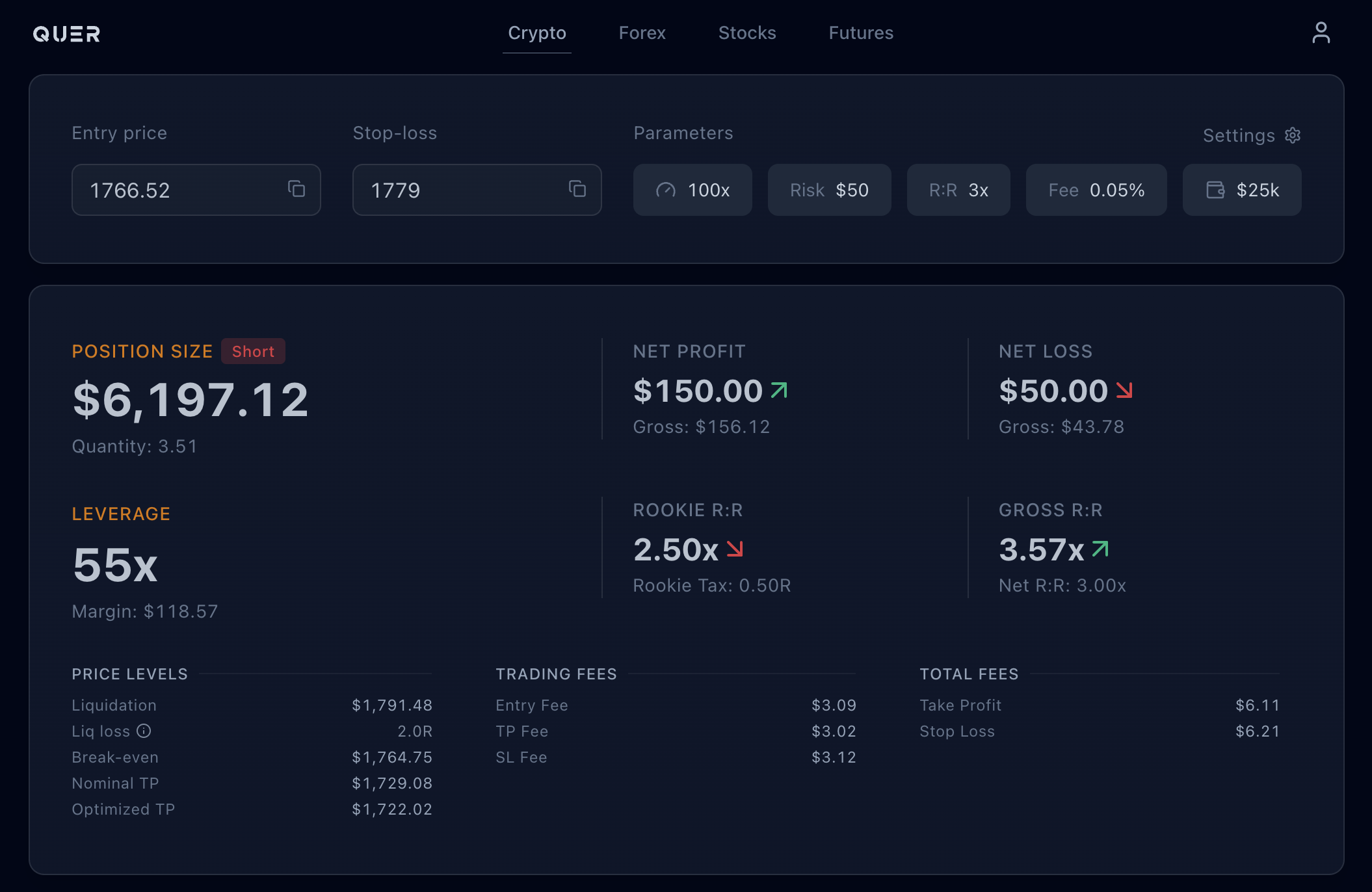The image size is (1372, 892).
Task: Click the Gross R:R green up arrow
Action: pos(1100,549)
